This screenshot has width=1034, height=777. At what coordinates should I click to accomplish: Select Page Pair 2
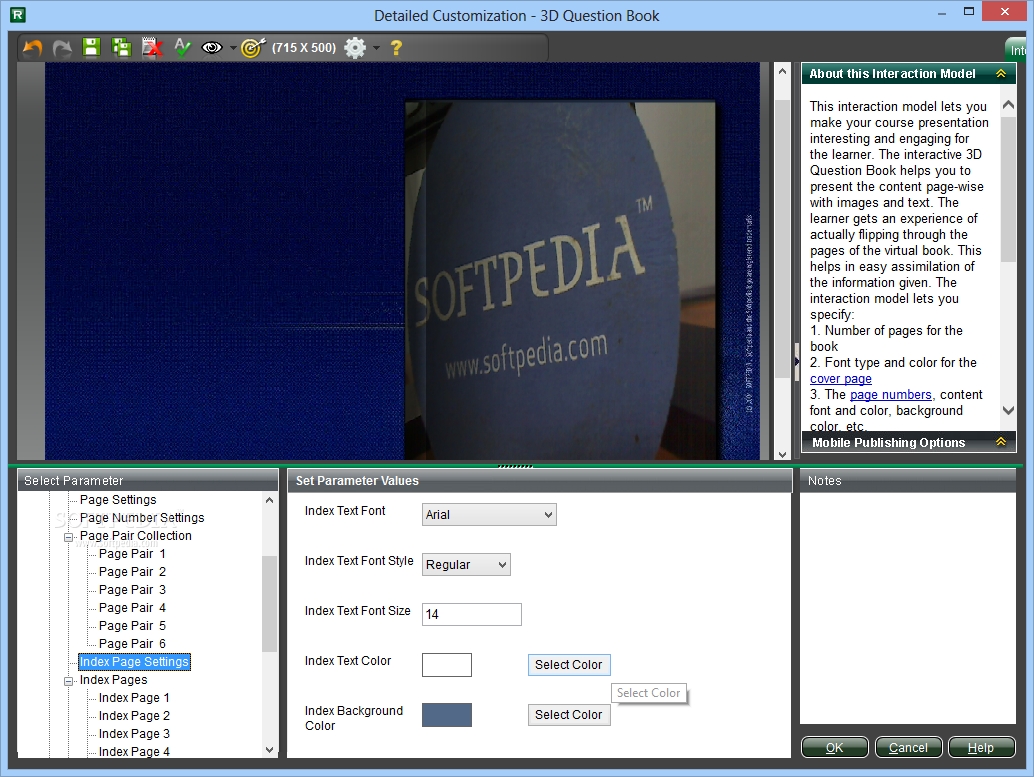[x=132, y=572]
